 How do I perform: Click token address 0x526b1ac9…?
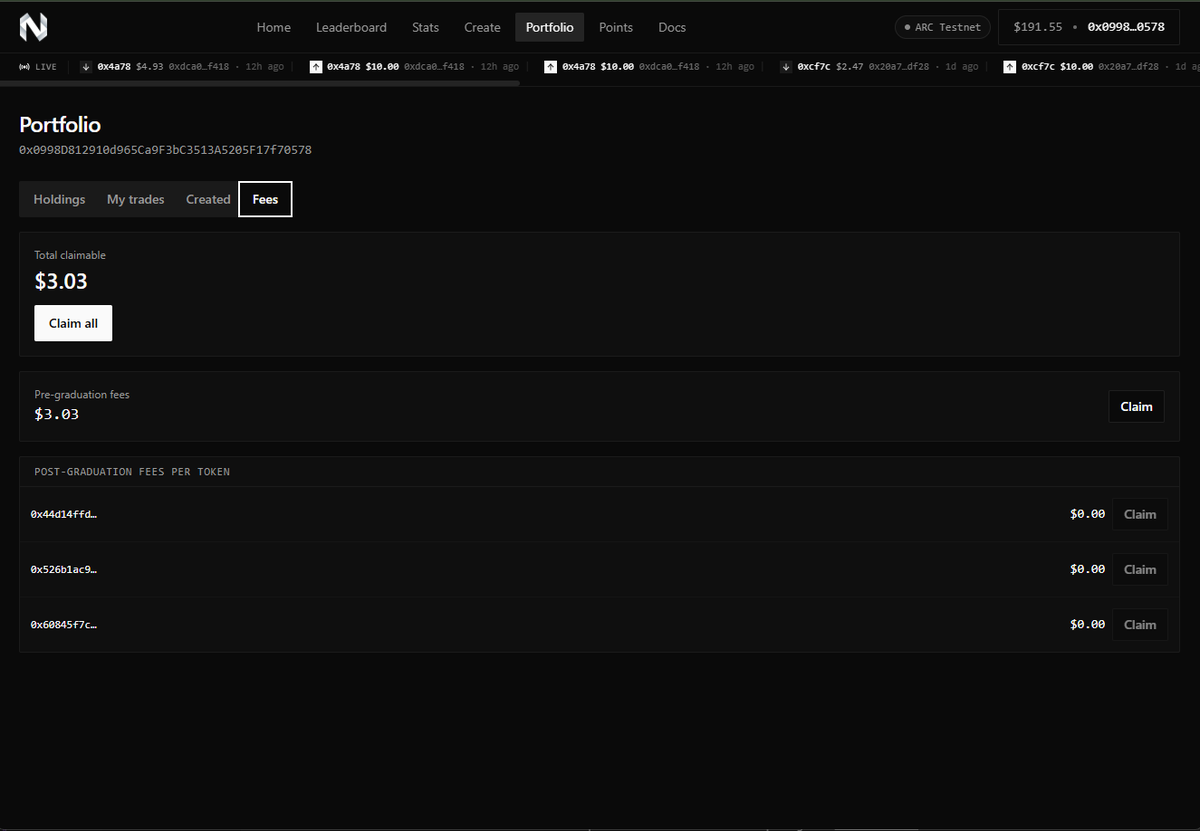pyautogui.click(x=64, y=569)
